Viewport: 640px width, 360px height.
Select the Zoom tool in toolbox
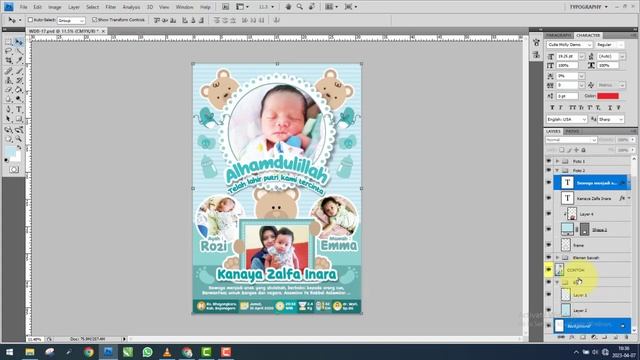19,139
